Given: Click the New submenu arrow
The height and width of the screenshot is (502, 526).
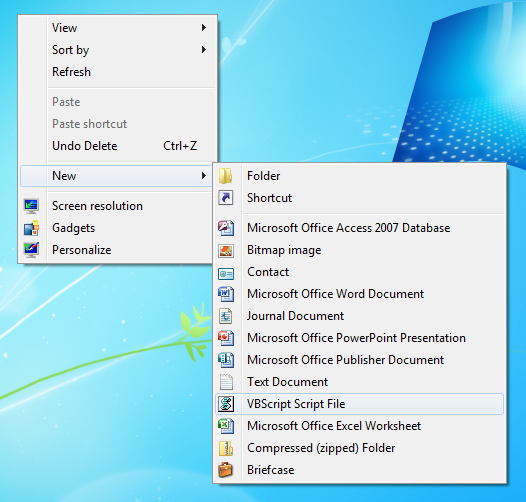Looking at the screenshot, I should tap(204, 175).
